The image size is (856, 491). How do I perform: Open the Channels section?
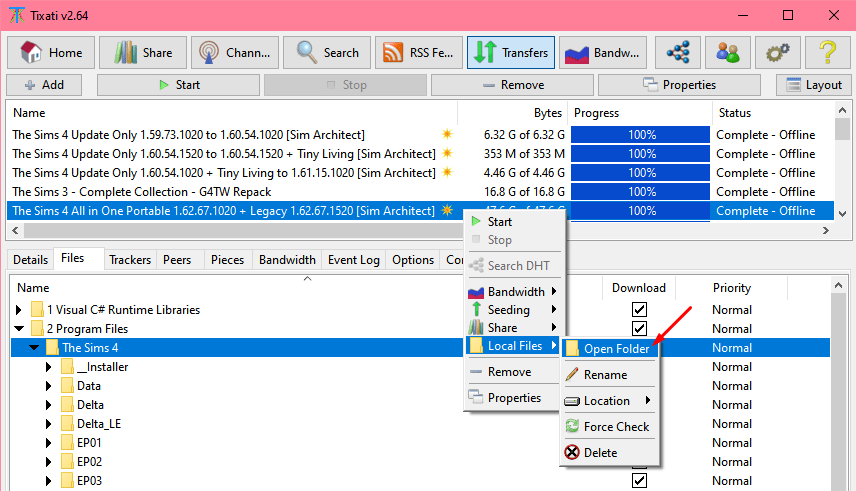tap(235, 52)
